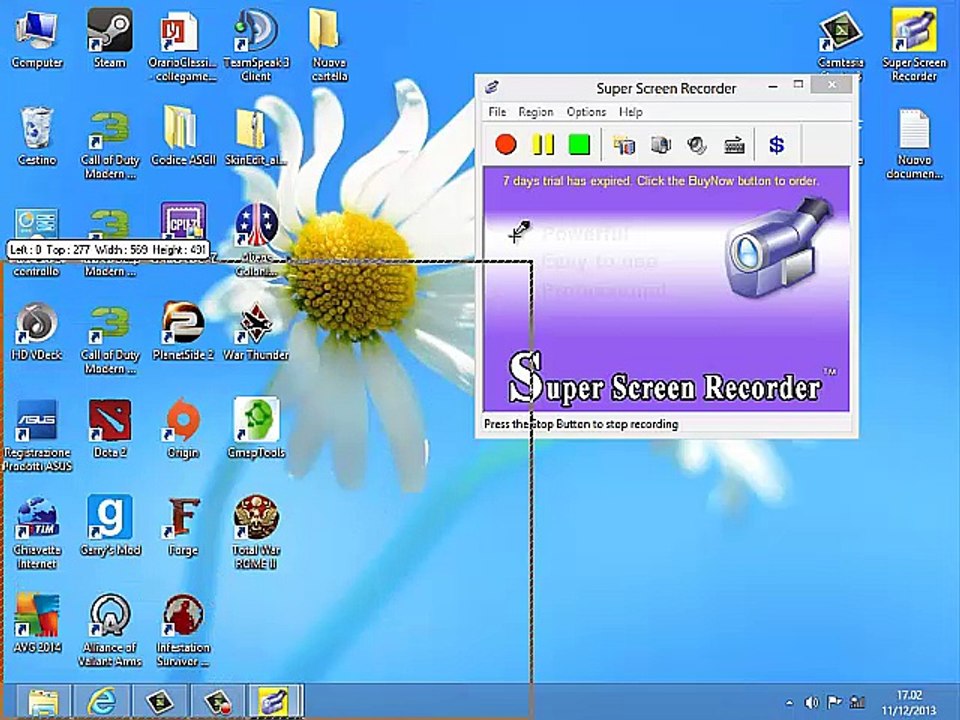960x720 pixels.
Task: Open network status icon in system tray
Action: pyautogui.click(x=858, y=702)
